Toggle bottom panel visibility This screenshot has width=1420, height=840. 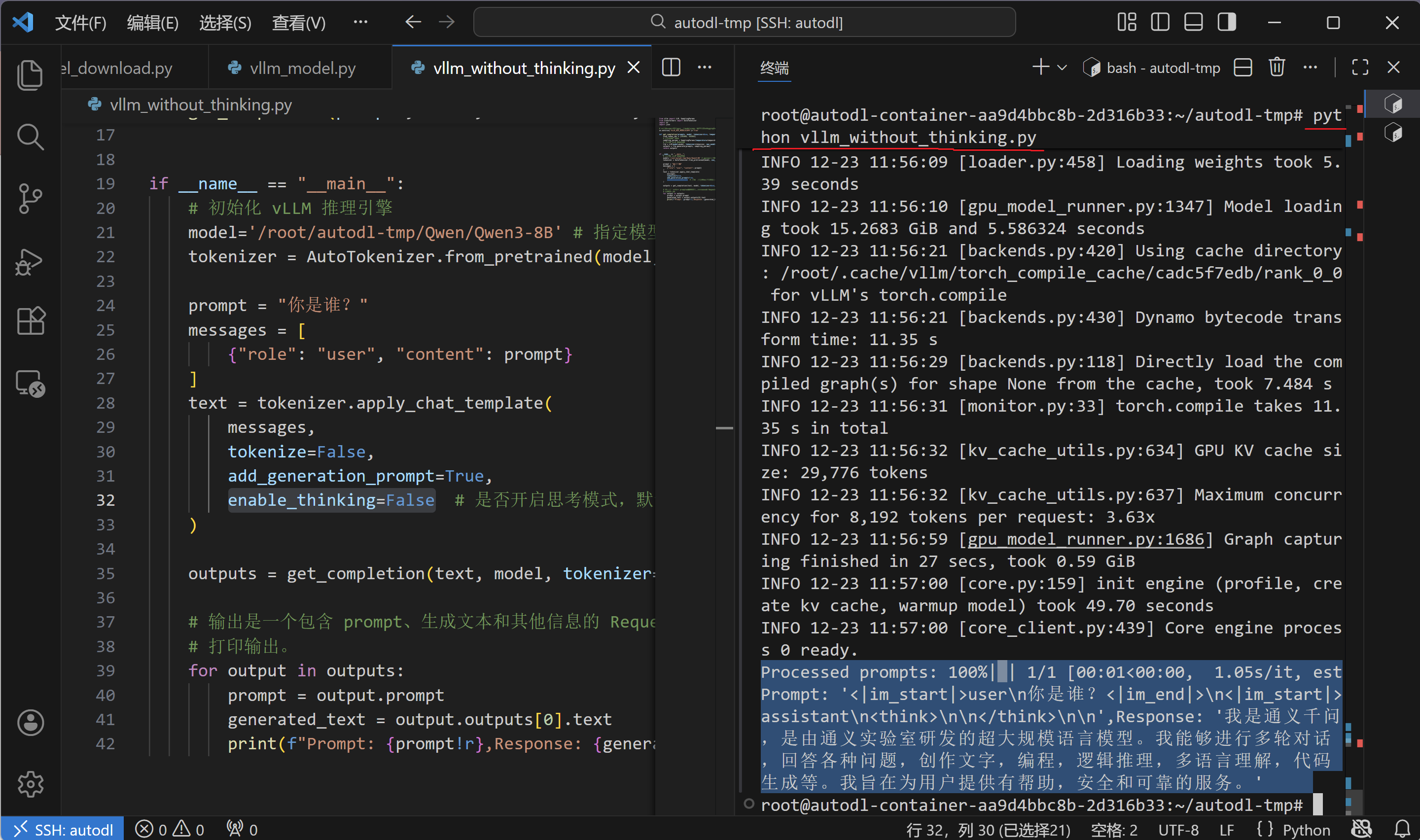1193,23
